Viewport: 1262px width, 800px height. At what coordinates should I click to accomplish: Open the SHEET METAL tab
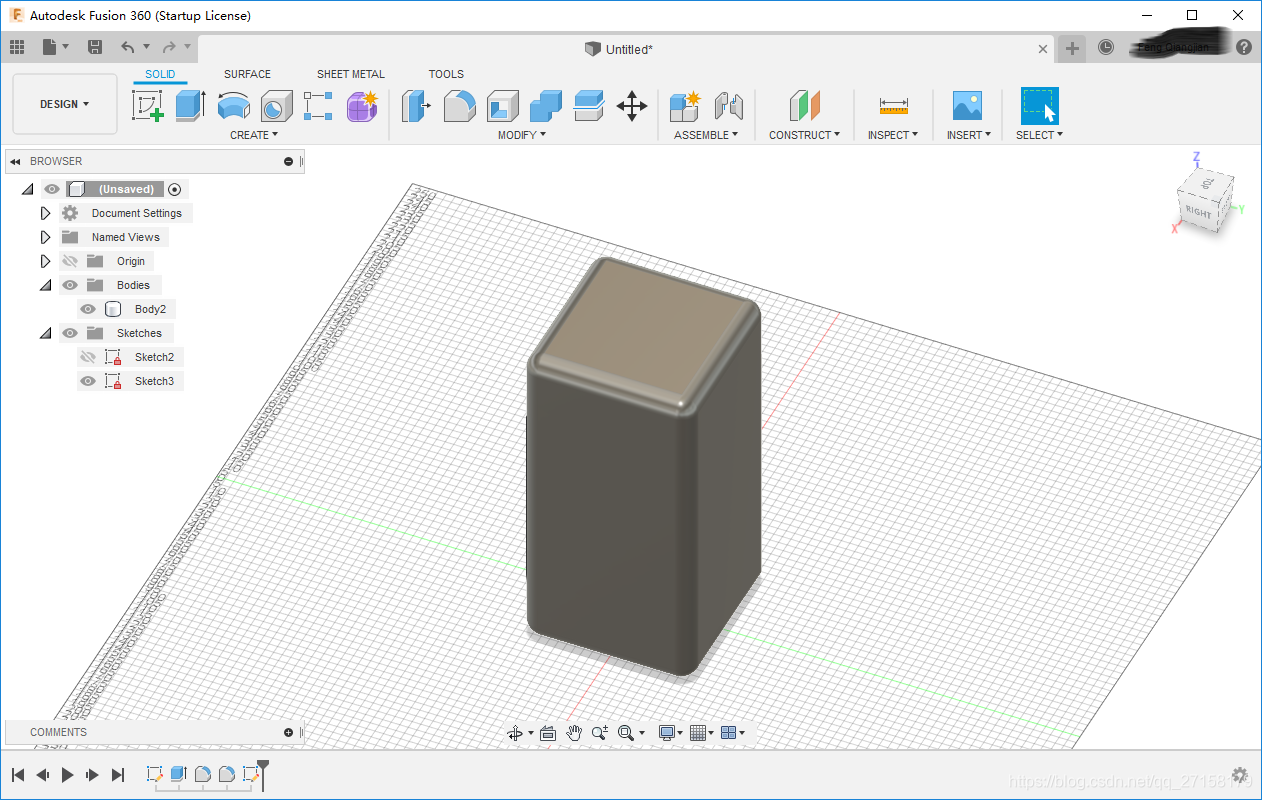coord(350,74)
